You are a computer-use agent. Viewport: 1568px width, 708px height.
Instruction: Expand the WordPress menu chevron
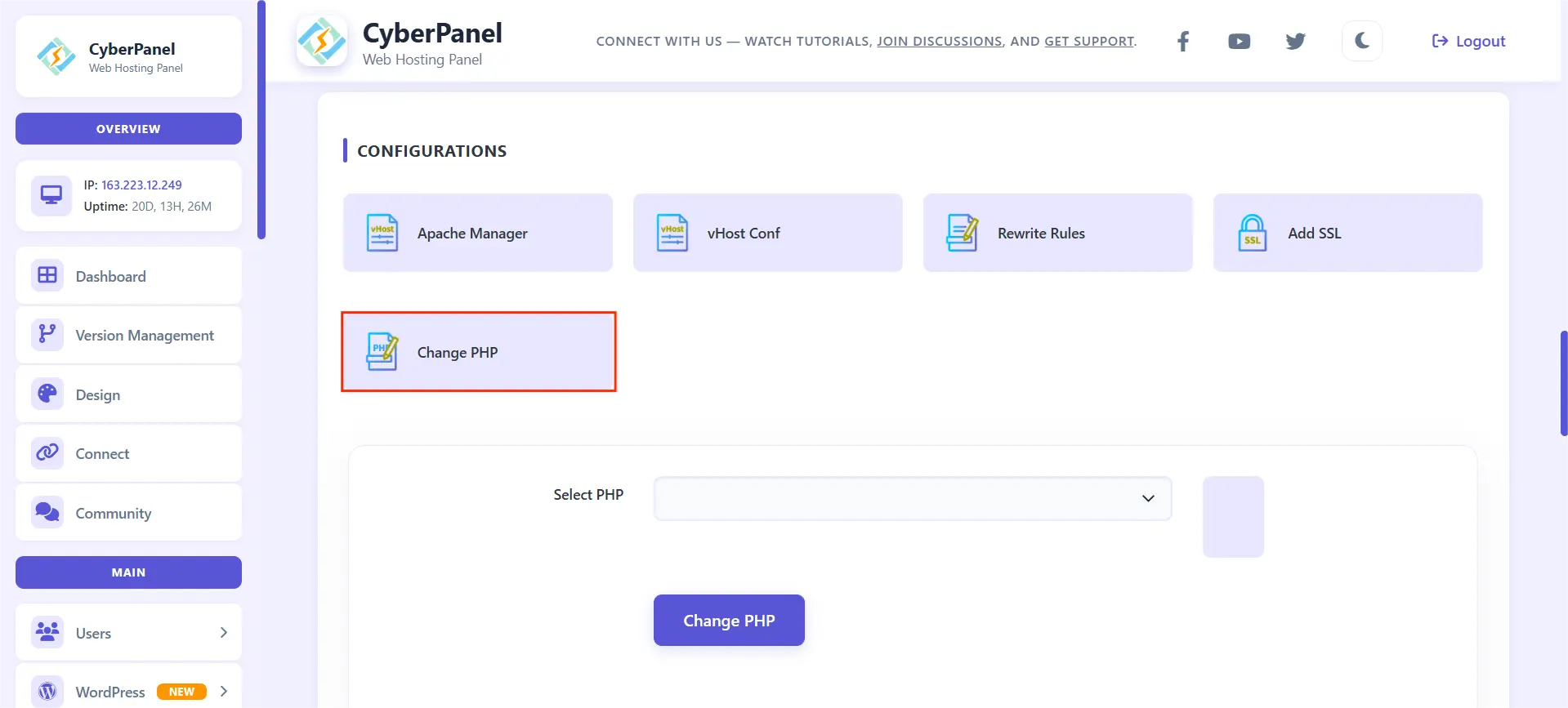(224, 692)
